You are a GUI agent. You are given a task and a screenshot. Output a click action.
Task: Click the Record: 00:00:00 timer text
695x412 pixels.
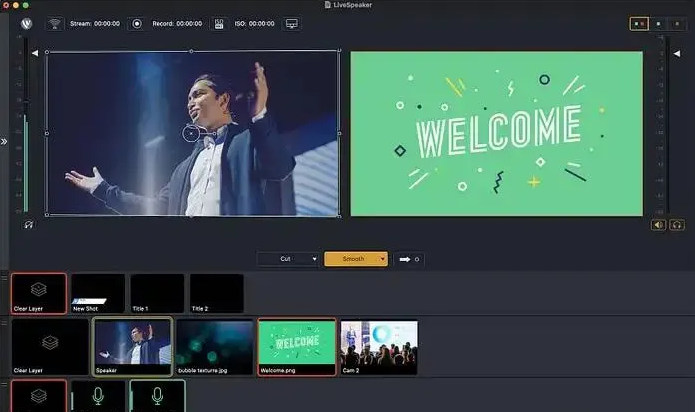[x=177, y=23]
